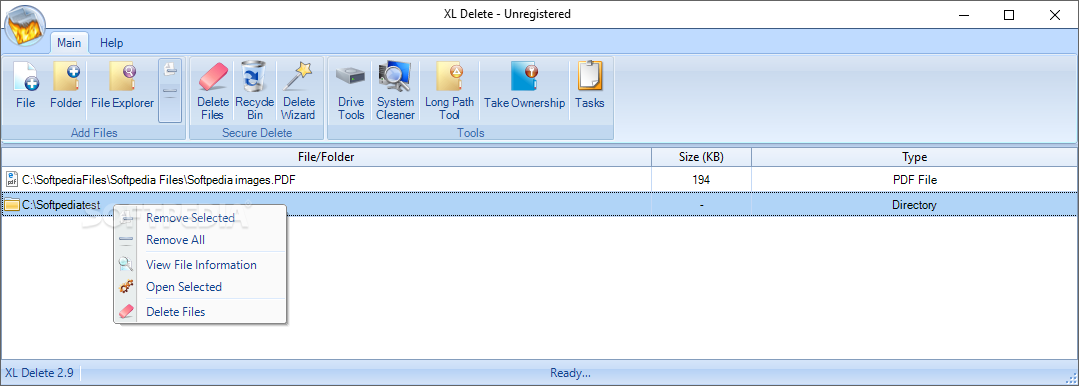Click the folder icon beside C:\Softpediatest
This screenshot has height=386, width=1079.
coord(12,204)
